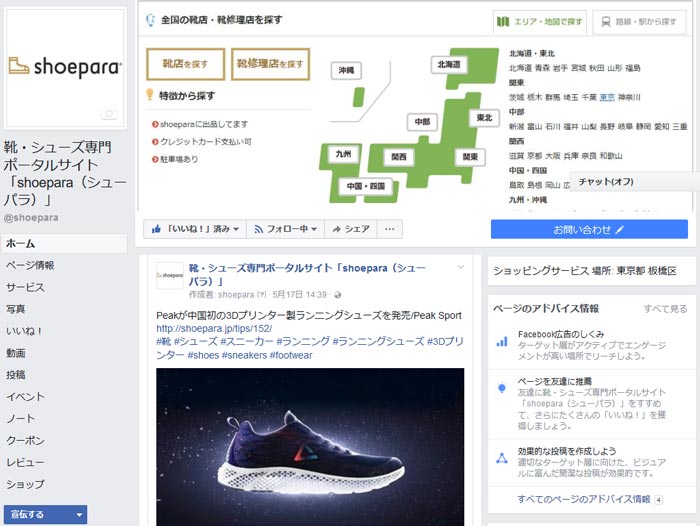
Task: Open the 効果的な投稿を作成しよう tip
Action: click(x=567, y=451)
